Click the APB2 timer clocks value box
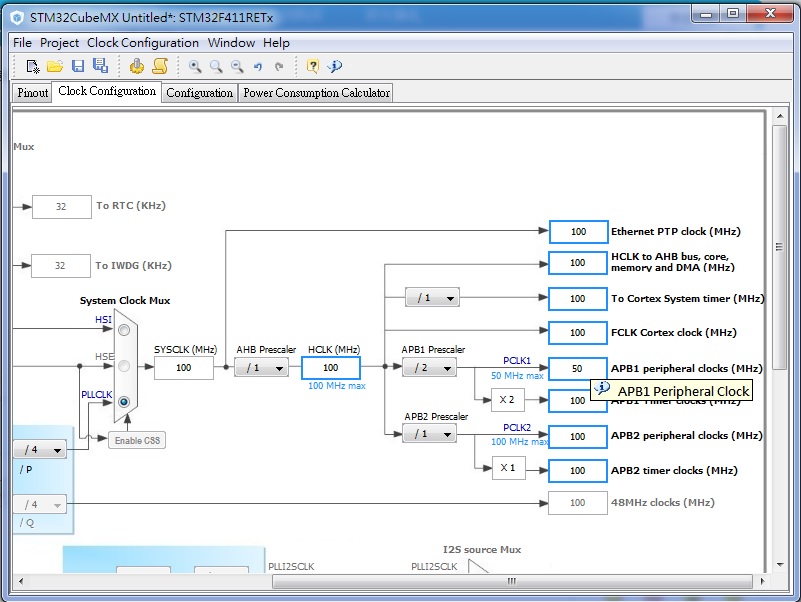Viewport: 801px width, 602px height. (x=578, y=471)
